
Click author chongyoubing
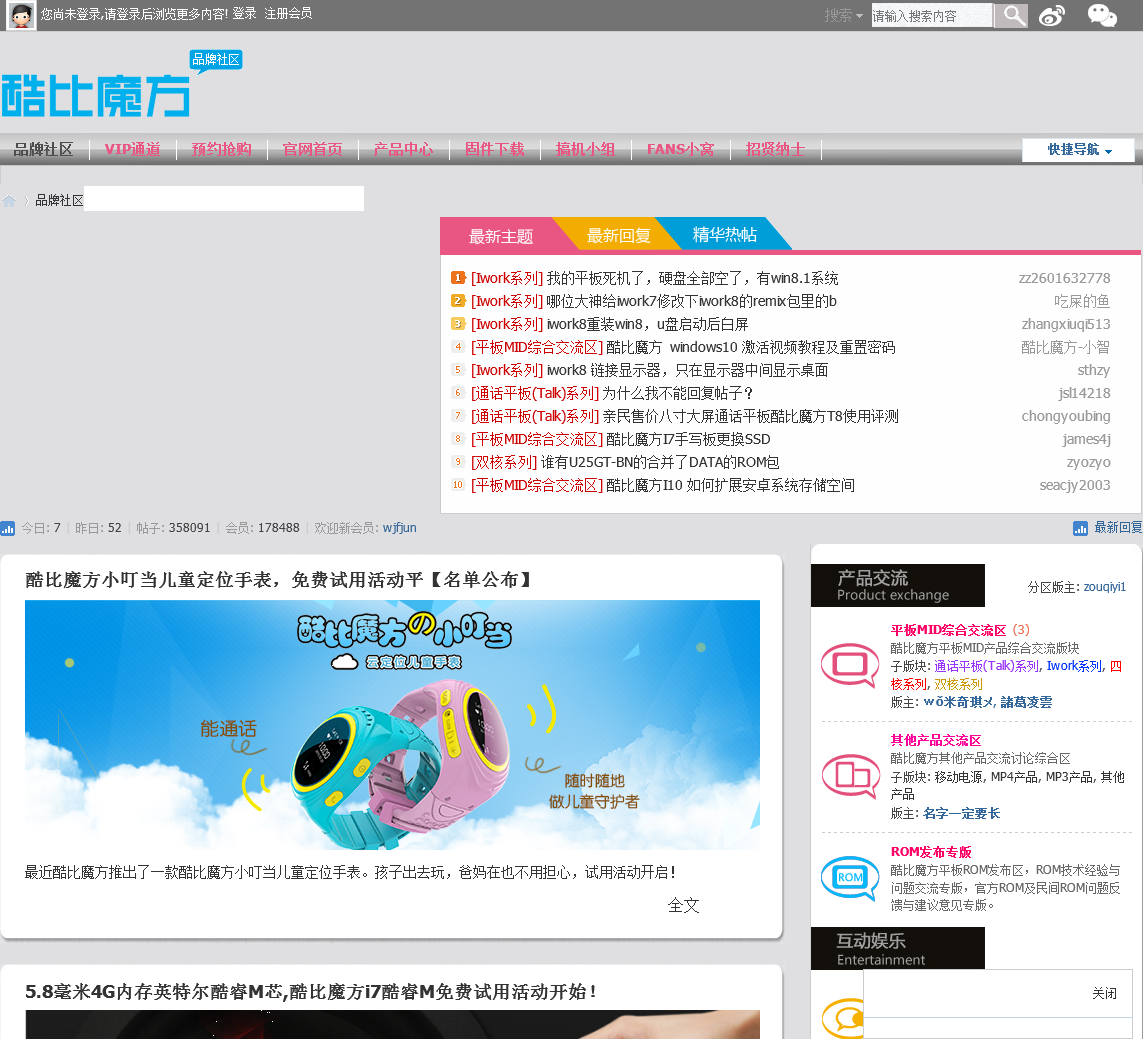pyautogui.click(x=1066, y=416)
